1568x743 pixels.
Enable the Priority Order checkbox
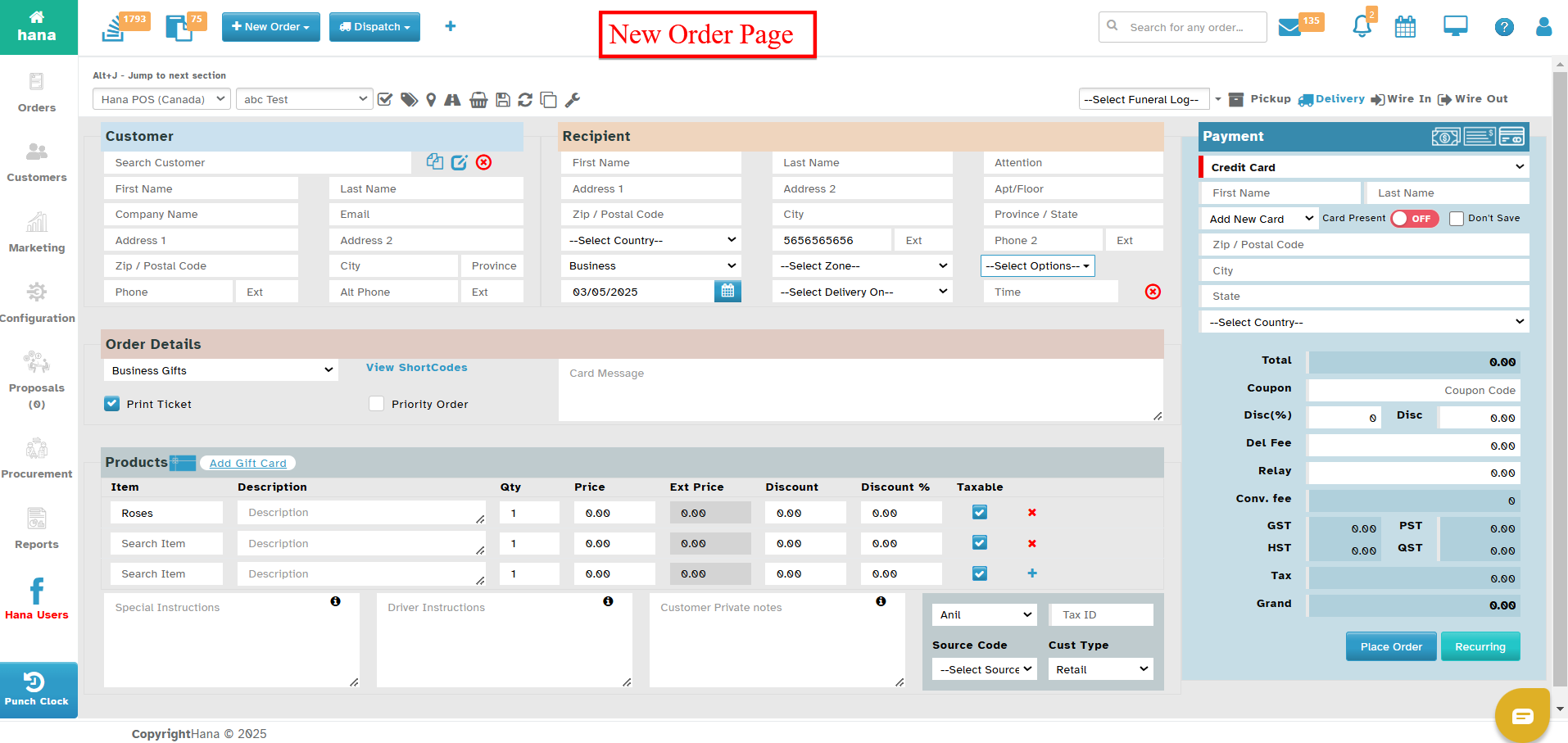coord(376,404)
